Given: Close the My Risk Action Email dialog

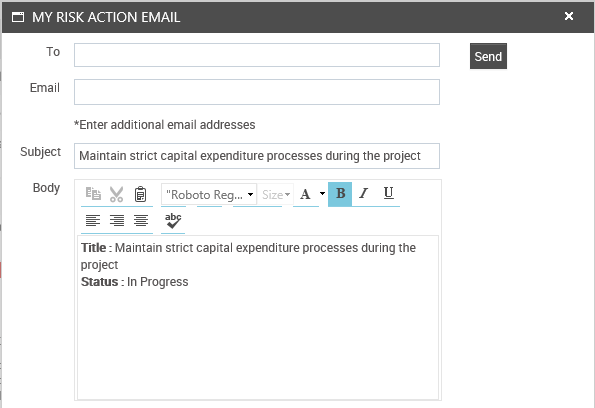Looking at the screenshot, I should (x=569, y=16).
